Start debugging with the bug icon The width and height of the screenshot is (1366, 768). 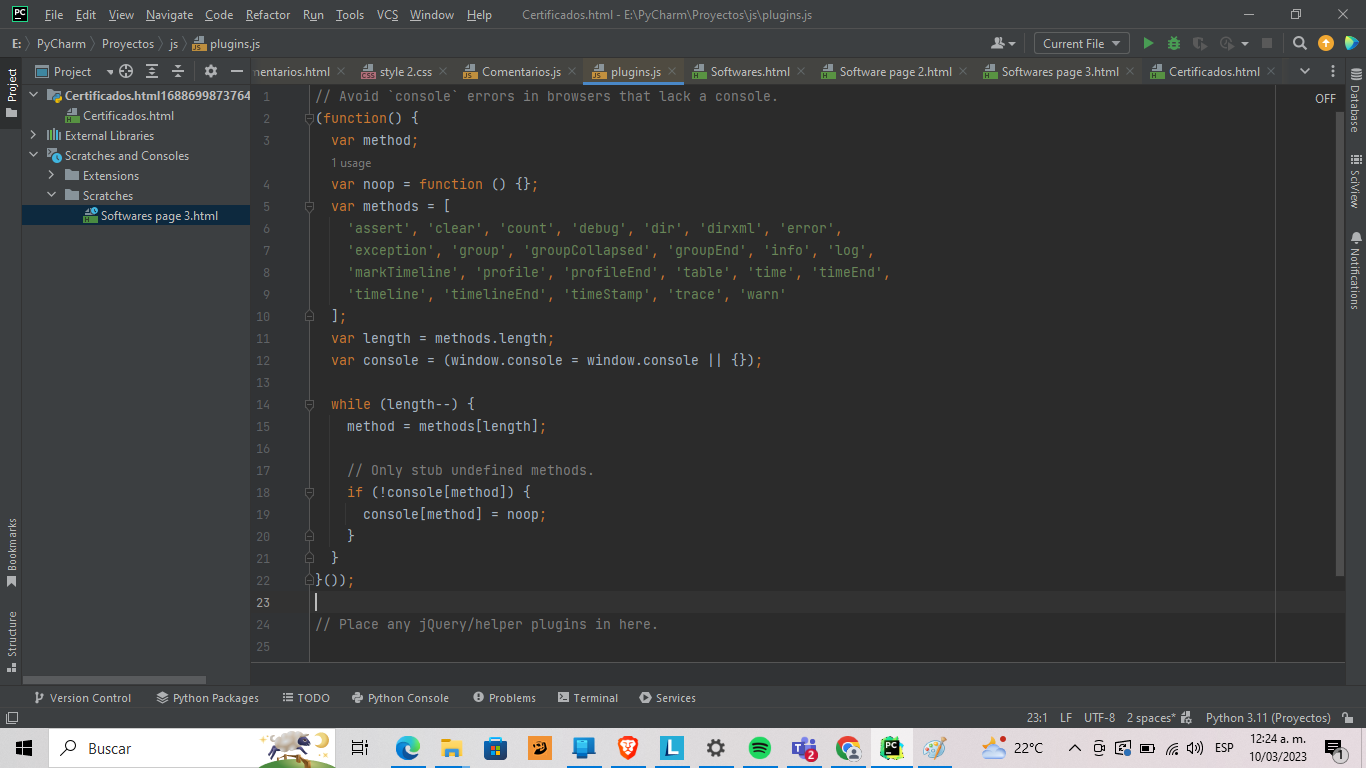coord(1174,43)
